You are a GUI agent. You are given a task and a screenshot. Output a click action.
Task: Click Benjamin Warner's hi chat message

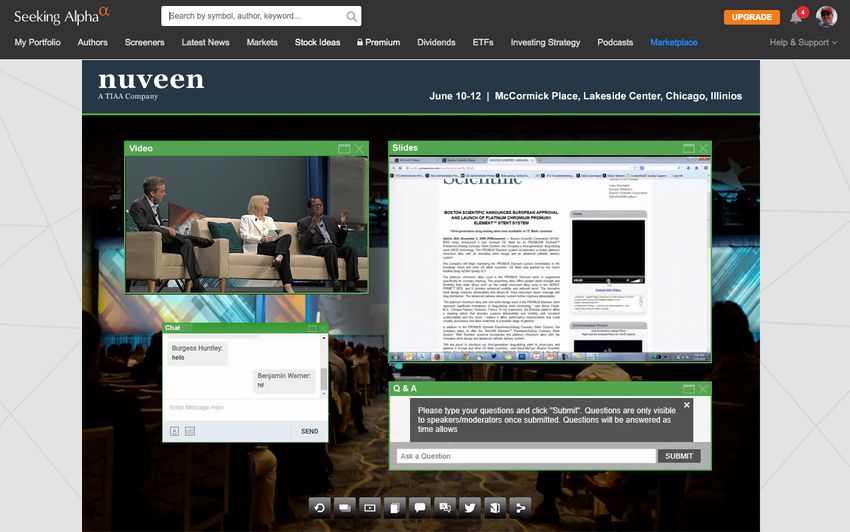[x=284, y=380]
